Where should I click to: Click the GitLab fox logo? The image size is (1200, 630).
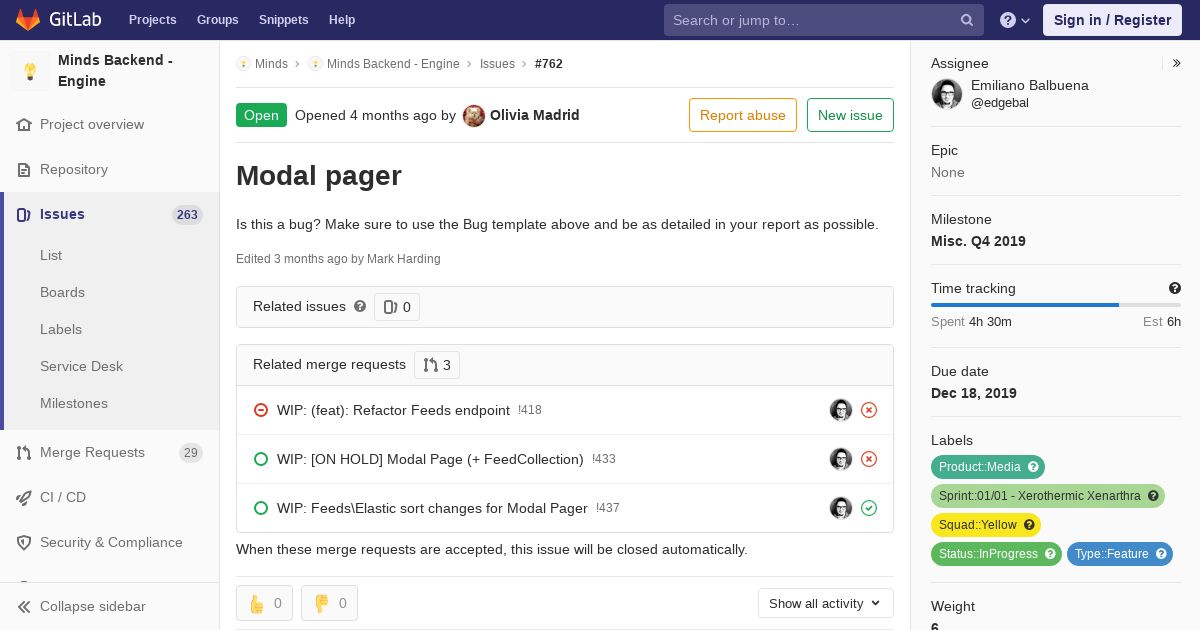coord(28,19)
